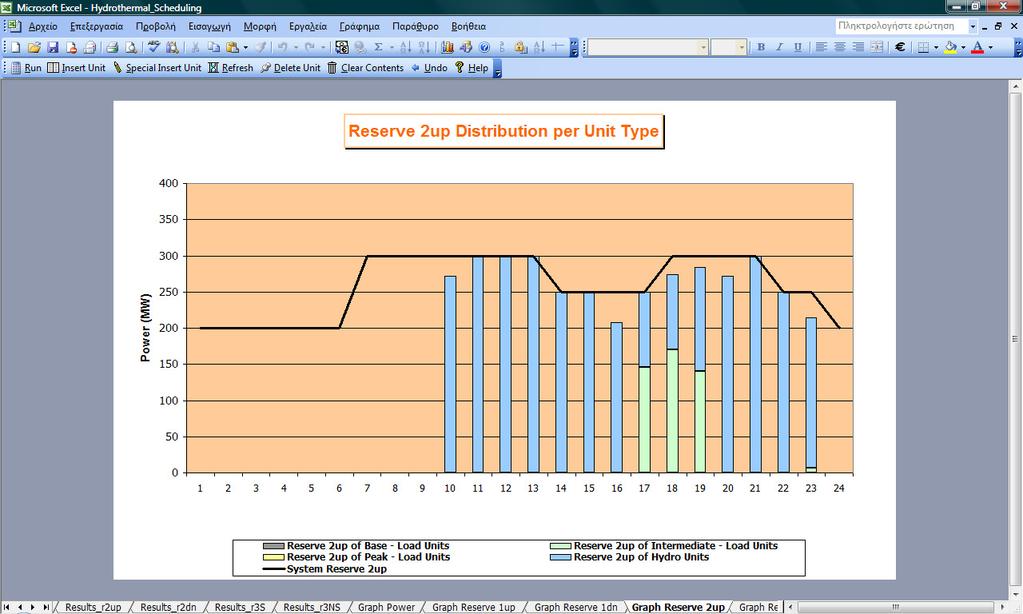Click the Euro currency icon
1023x614 pixels.
point(900,47)
